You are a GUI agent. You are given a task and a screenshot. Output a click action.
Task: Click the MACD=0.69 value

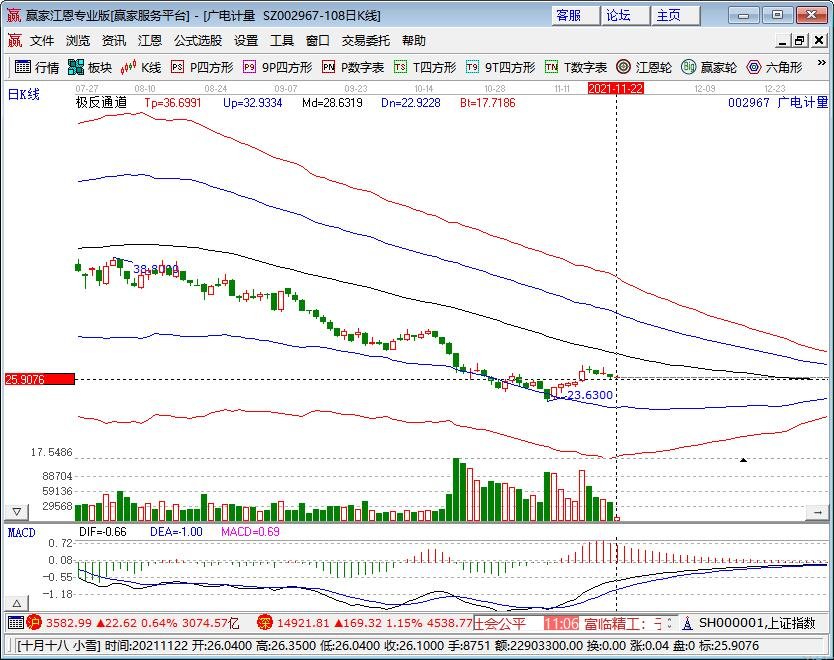(x=250, y=532)
